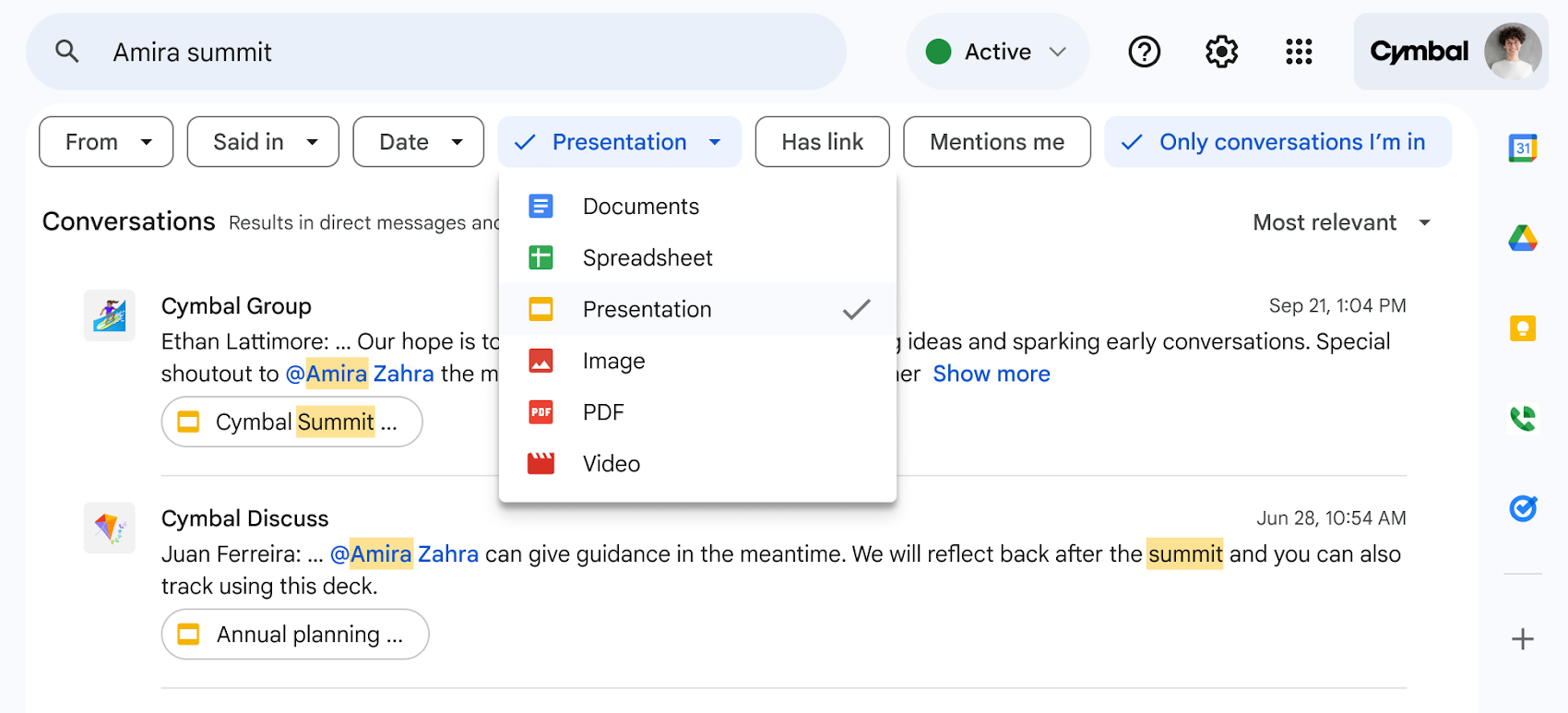1568x713 pixels.
Task: Open the Google apps grid launcher
Action: pos(1299,52)
